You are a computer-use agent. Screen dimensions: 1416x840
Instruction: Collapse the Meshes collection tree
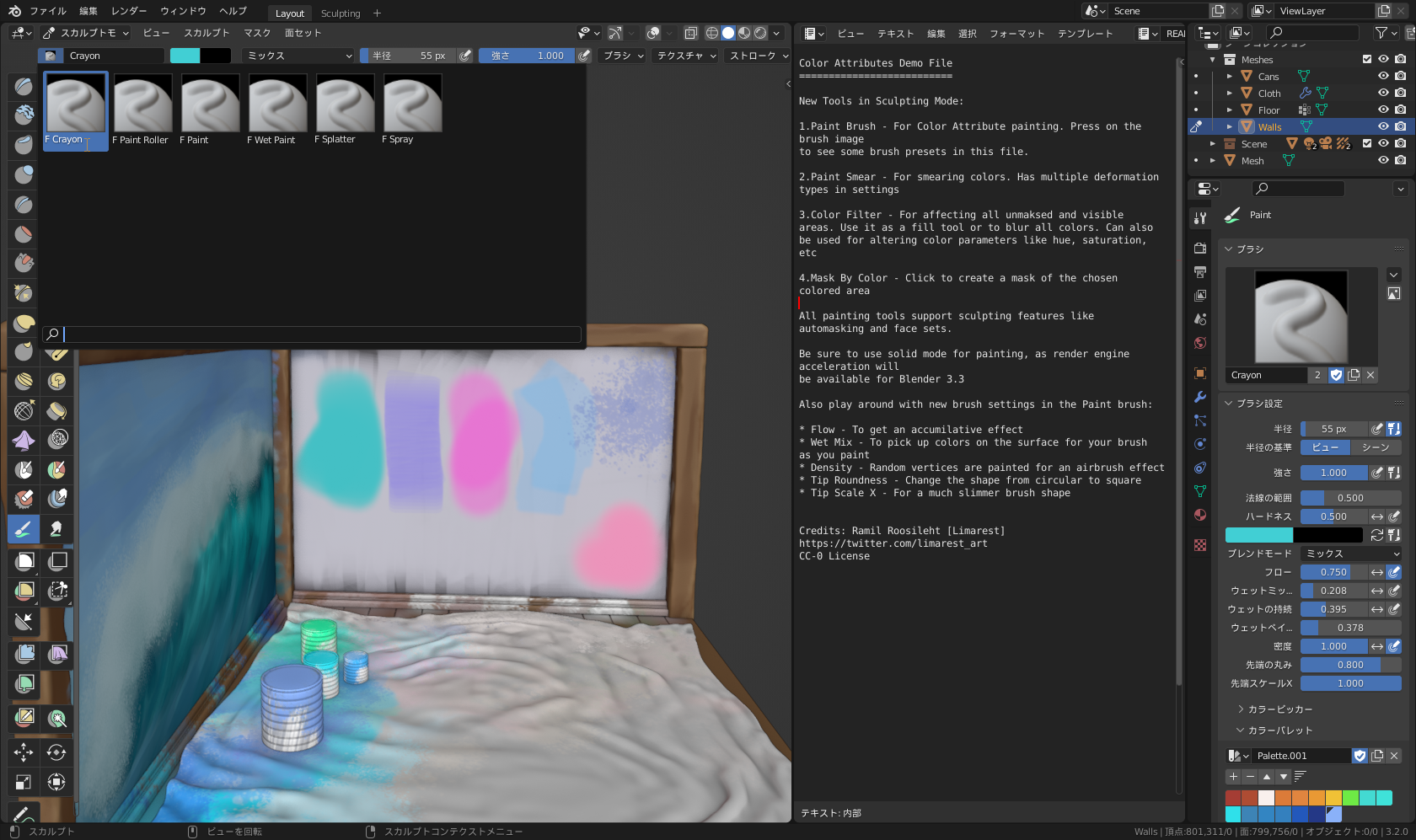tap(1213, 60)
